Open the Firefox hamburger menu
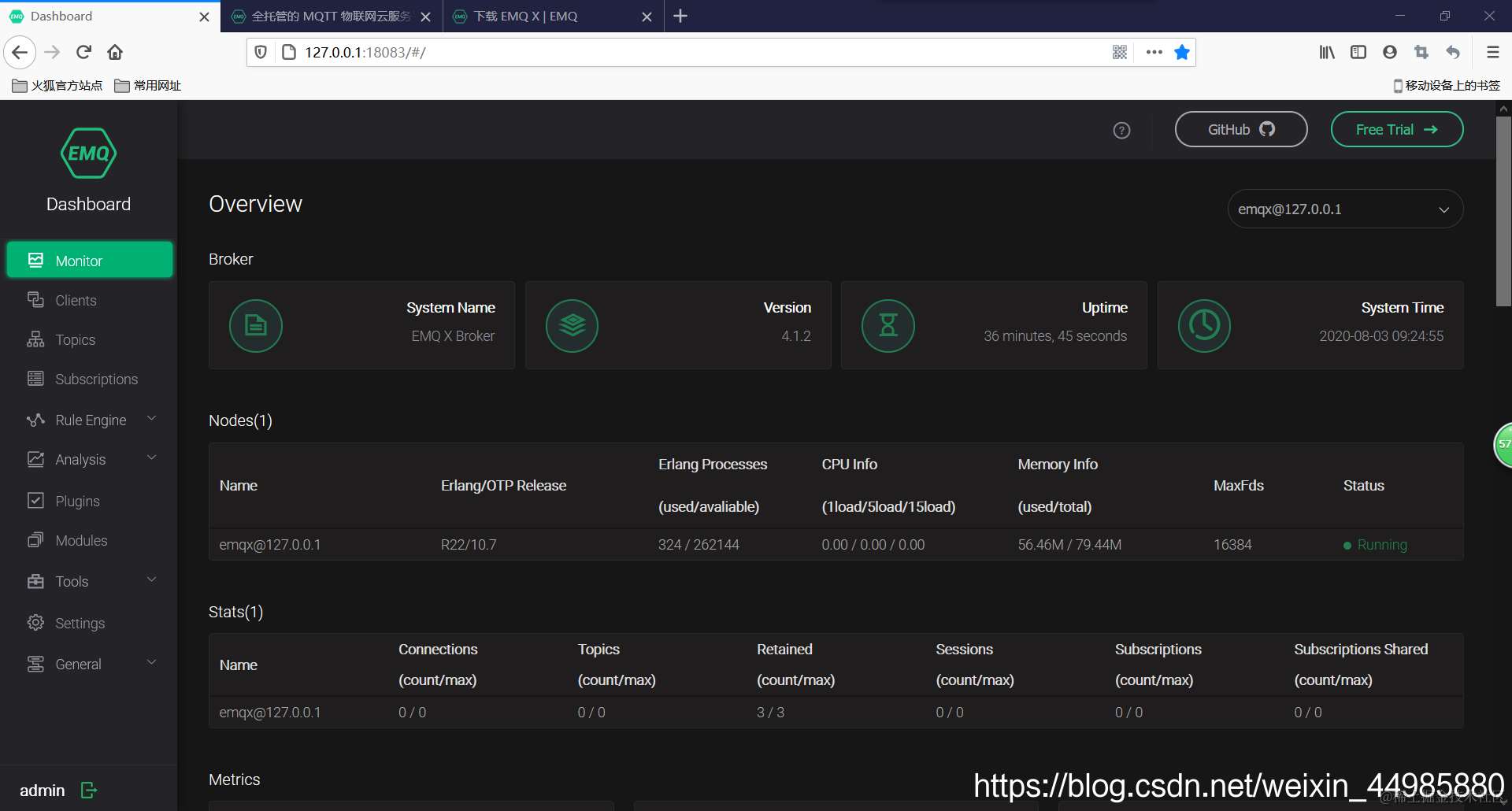Viewport: 1512px width, 811px height. pos(1492,52)
